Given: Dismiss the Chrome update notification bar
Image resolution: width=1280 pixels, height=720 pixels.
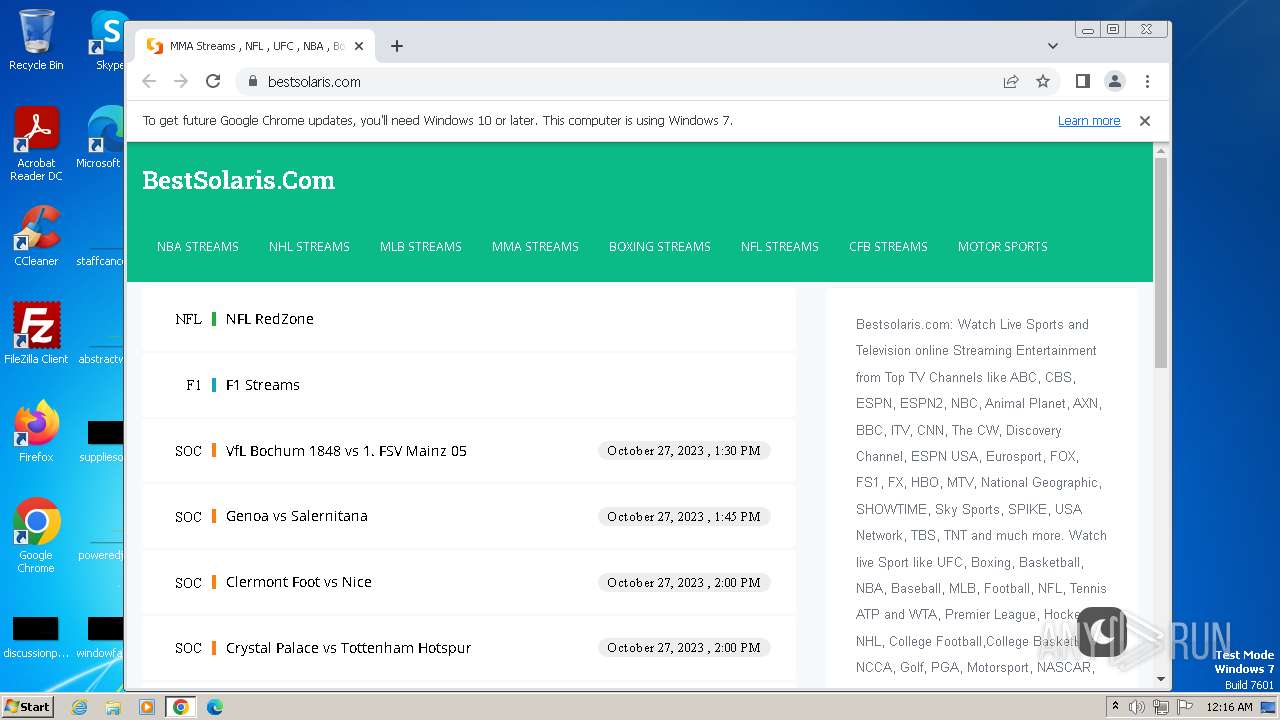Looking at the screenshot, I should coord(1145,121).
